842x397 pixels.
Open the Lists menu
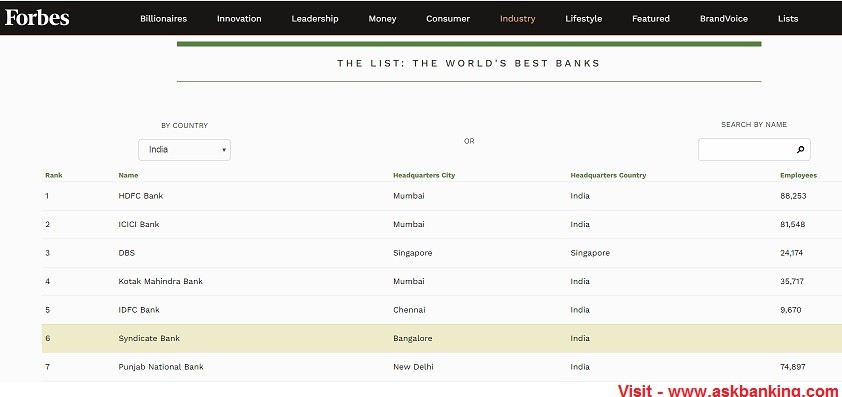click(x=788, y=19)
